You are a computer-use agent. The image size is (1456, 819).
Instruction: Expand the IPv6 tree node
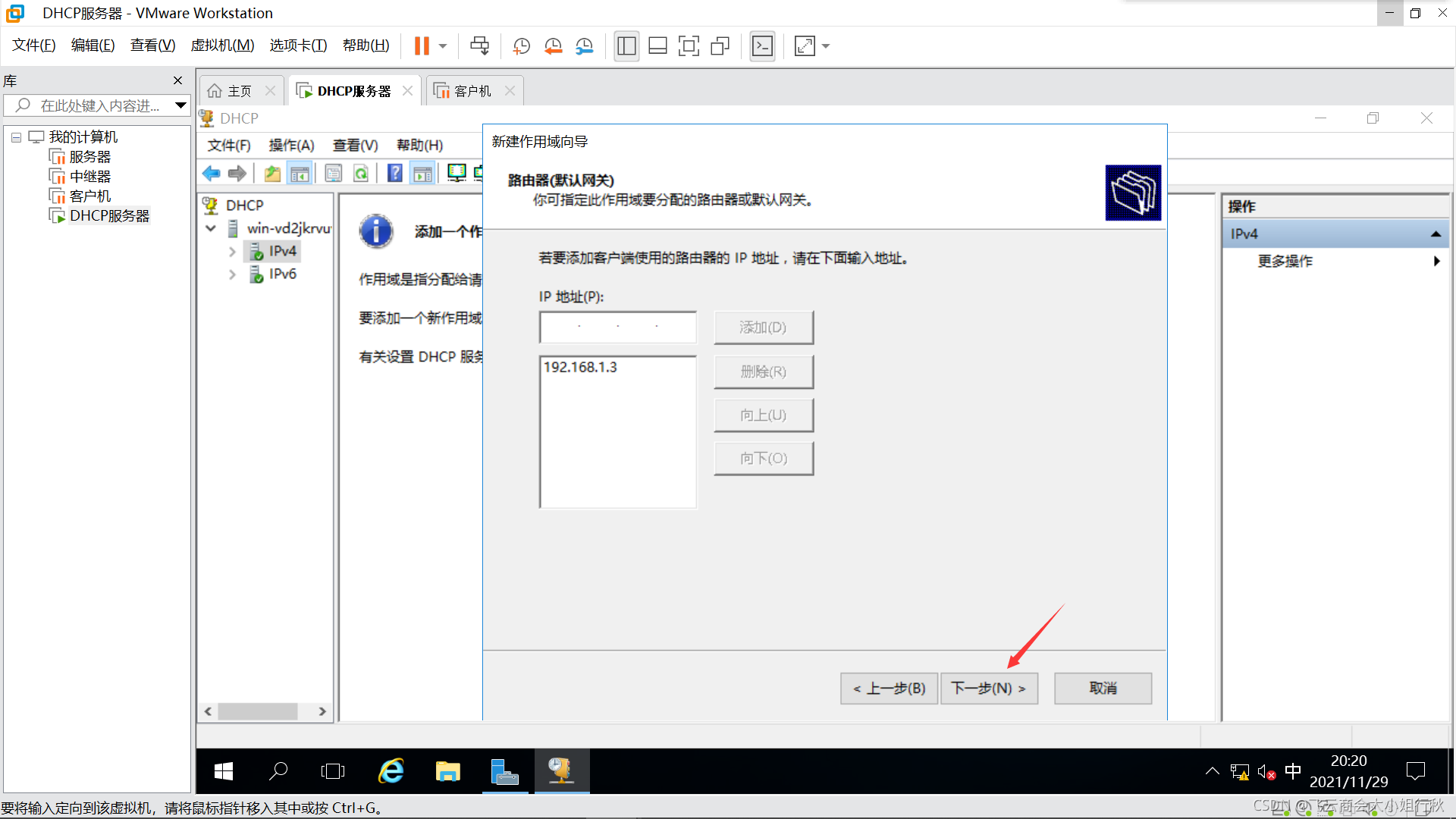232,275
